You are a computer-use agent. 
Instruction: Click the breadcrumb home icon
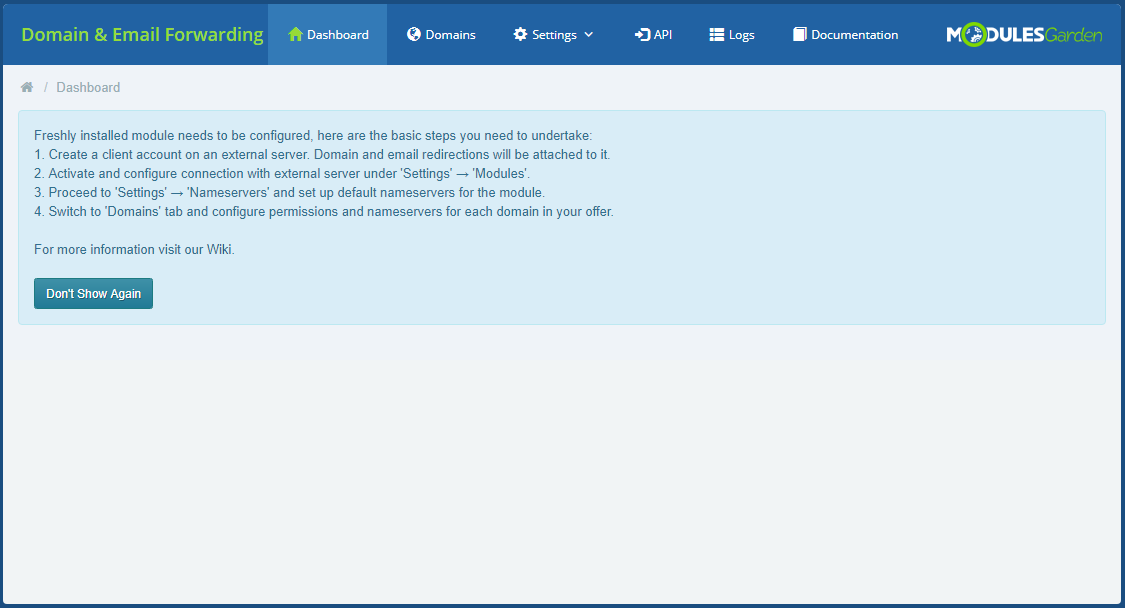(27, 87)
